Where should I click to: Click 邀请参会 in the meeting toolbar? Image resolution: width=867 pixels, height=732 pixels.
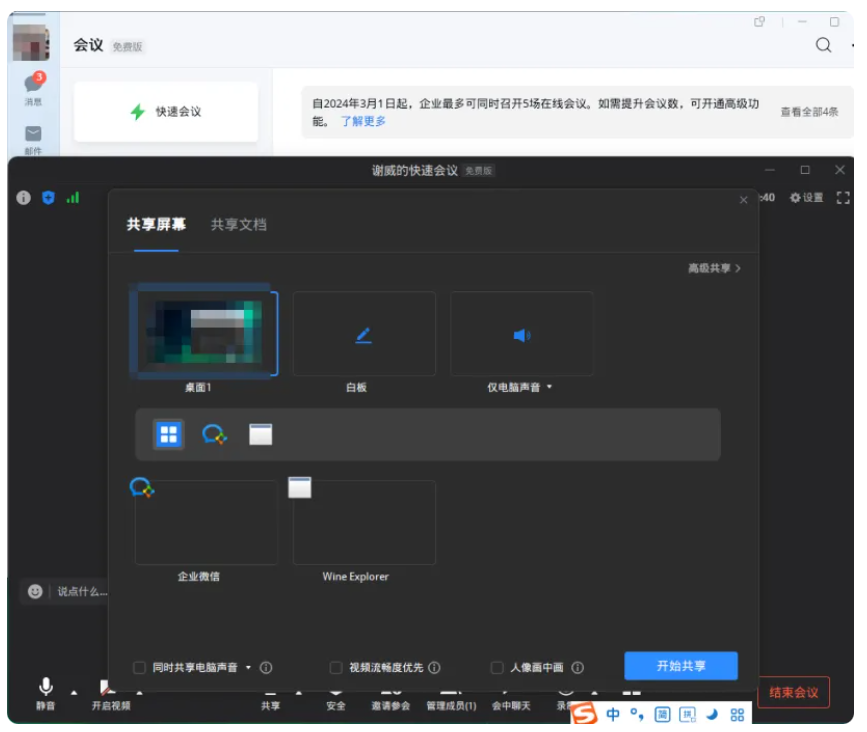click(x=391, y=701)
